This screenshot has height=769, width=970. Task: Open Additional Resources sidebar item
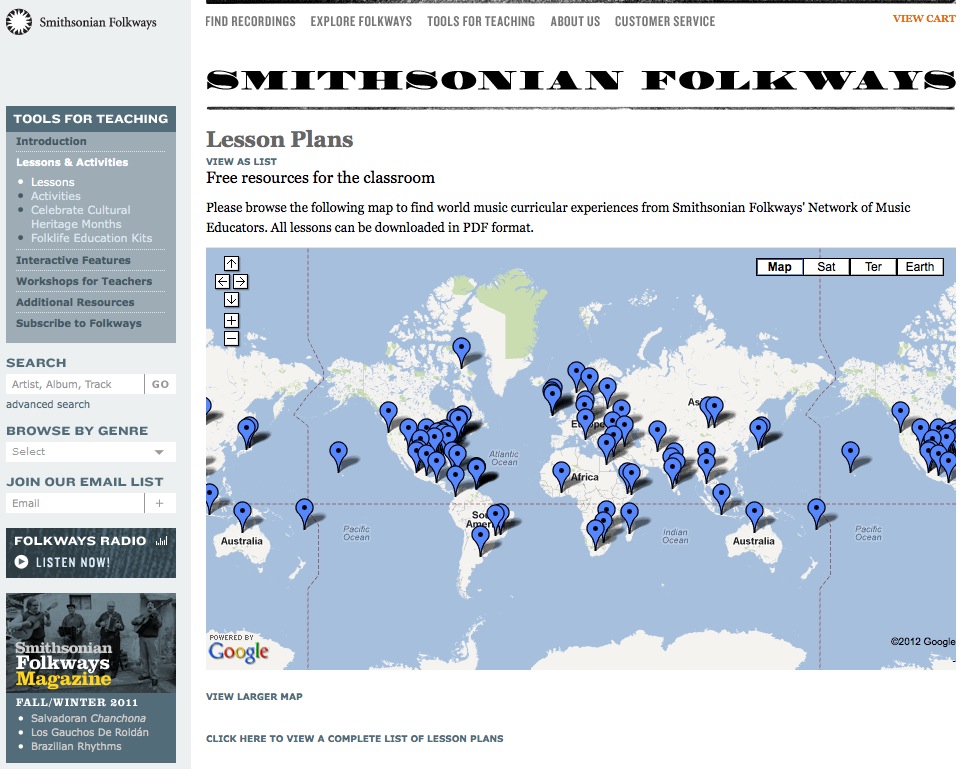75,303
